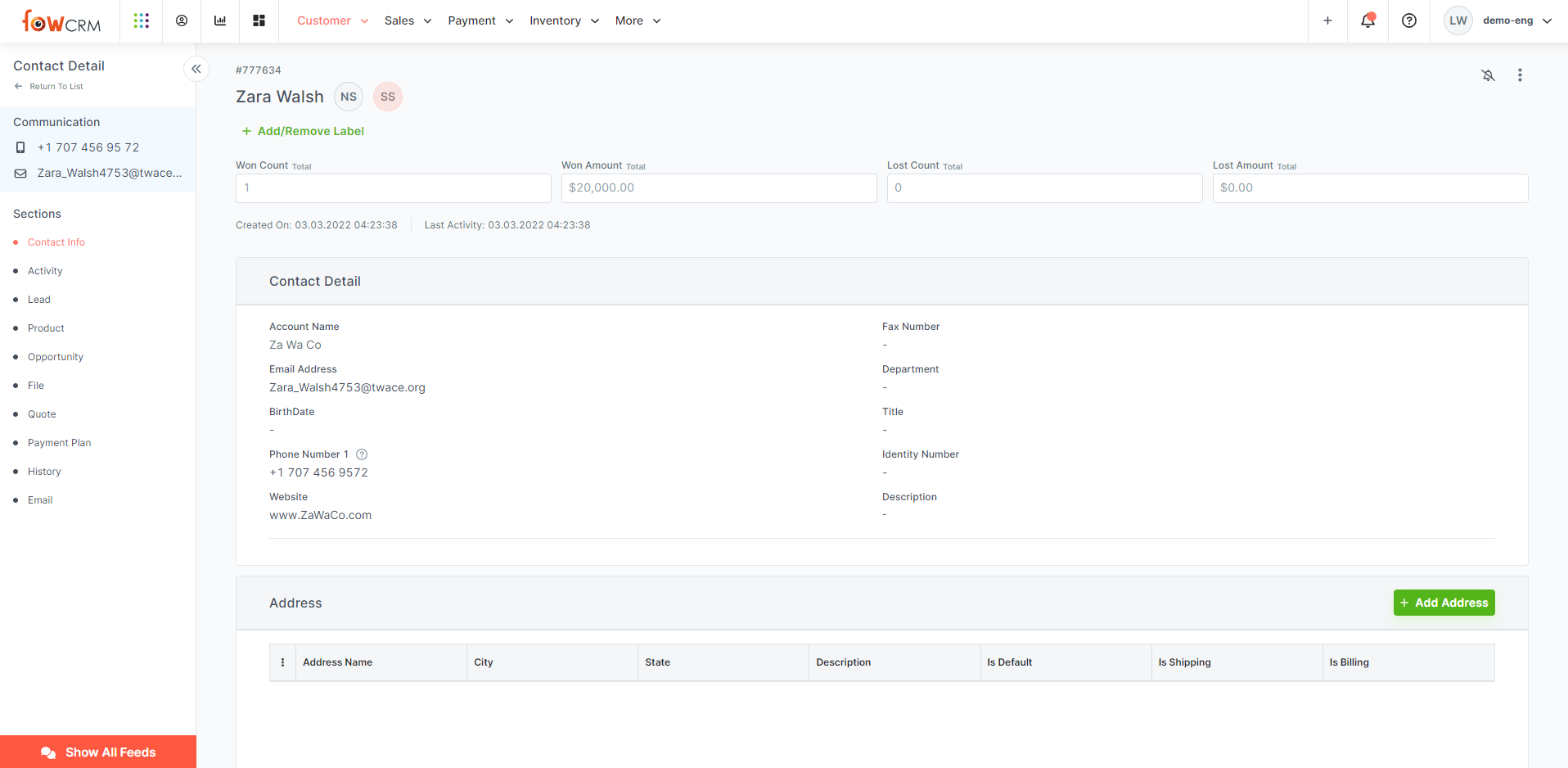Click Zara_Walsh4753@twace.org under Email Address
This screenshot has width=1568, height=768.
pos(347,387)
